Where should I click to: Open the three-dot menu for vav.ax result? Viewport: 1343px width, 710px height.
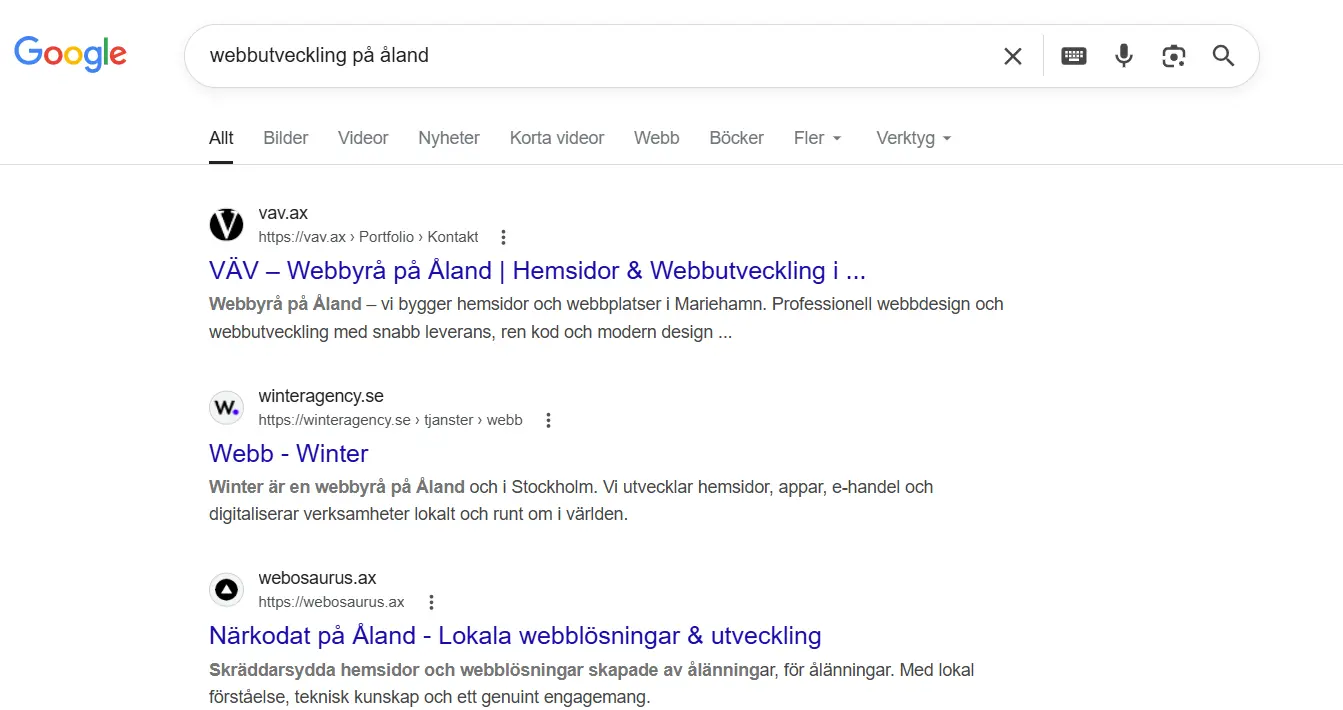click(503, 236)
